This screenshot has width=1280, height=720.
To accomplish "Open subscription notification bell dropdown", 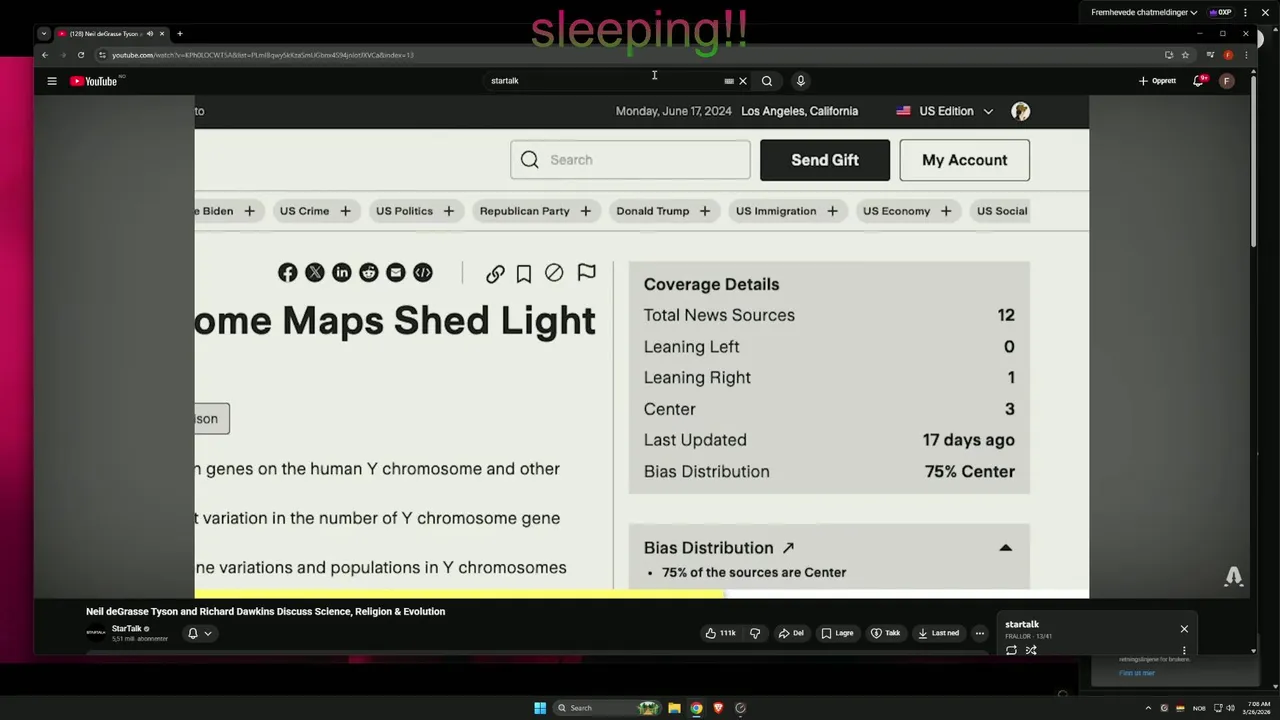I will [x=200, y=633].
